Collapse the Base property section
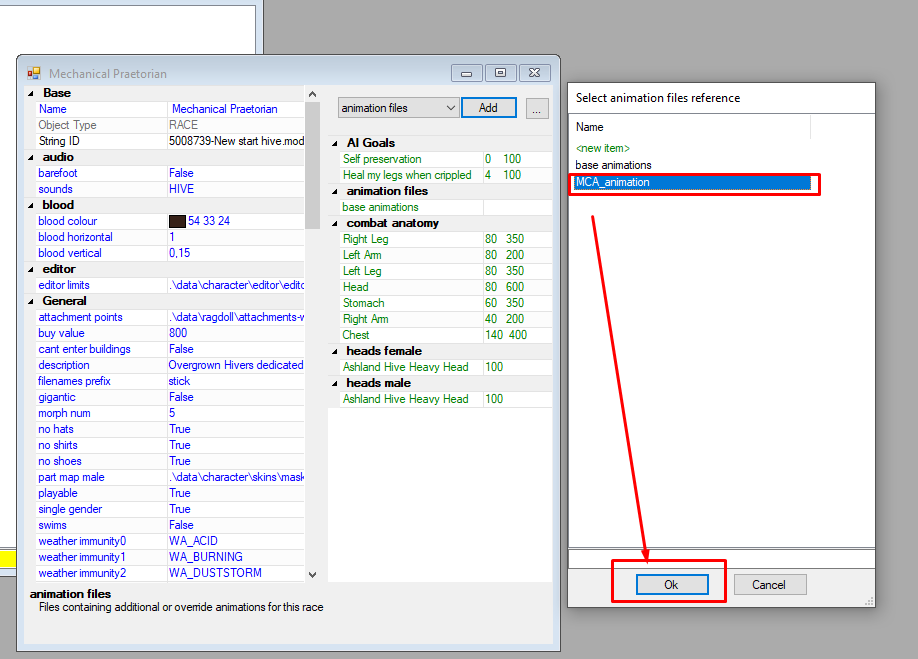Viewport: 918px width, 659px height. coord(32,93)
